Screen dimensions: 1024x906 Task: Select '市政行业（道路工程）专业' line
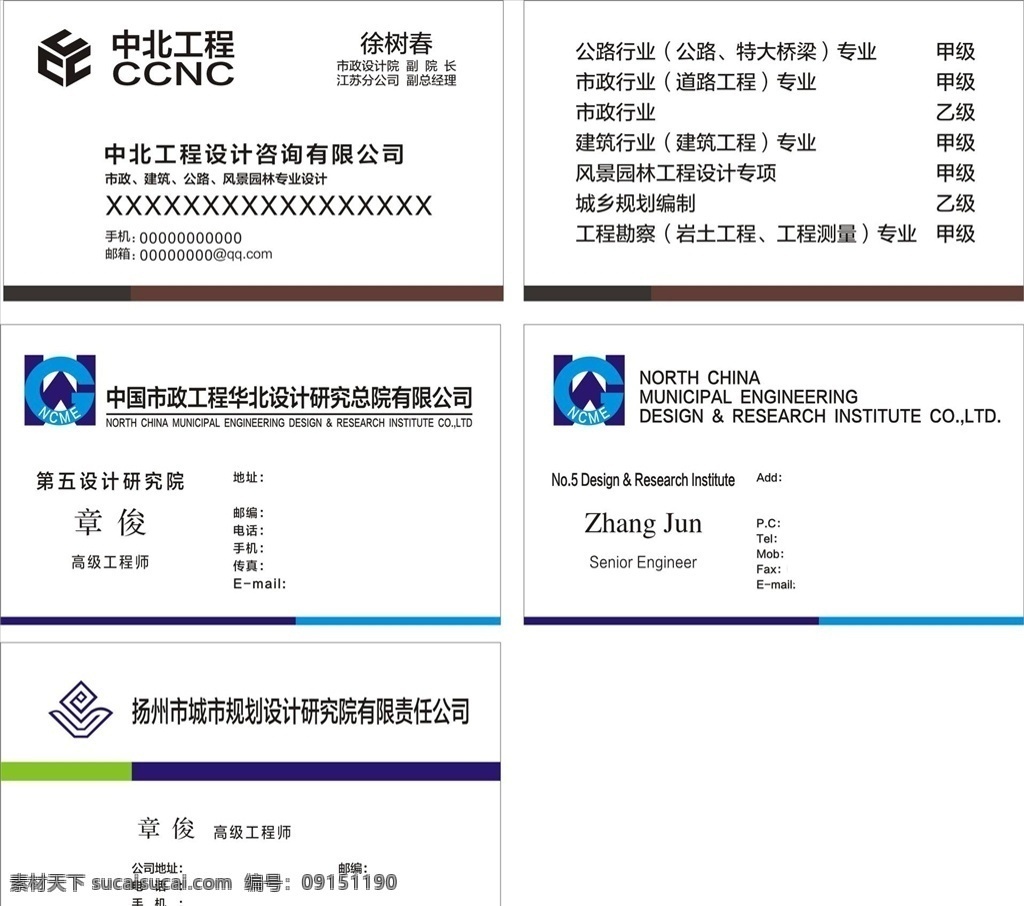[x=696, y=82]
